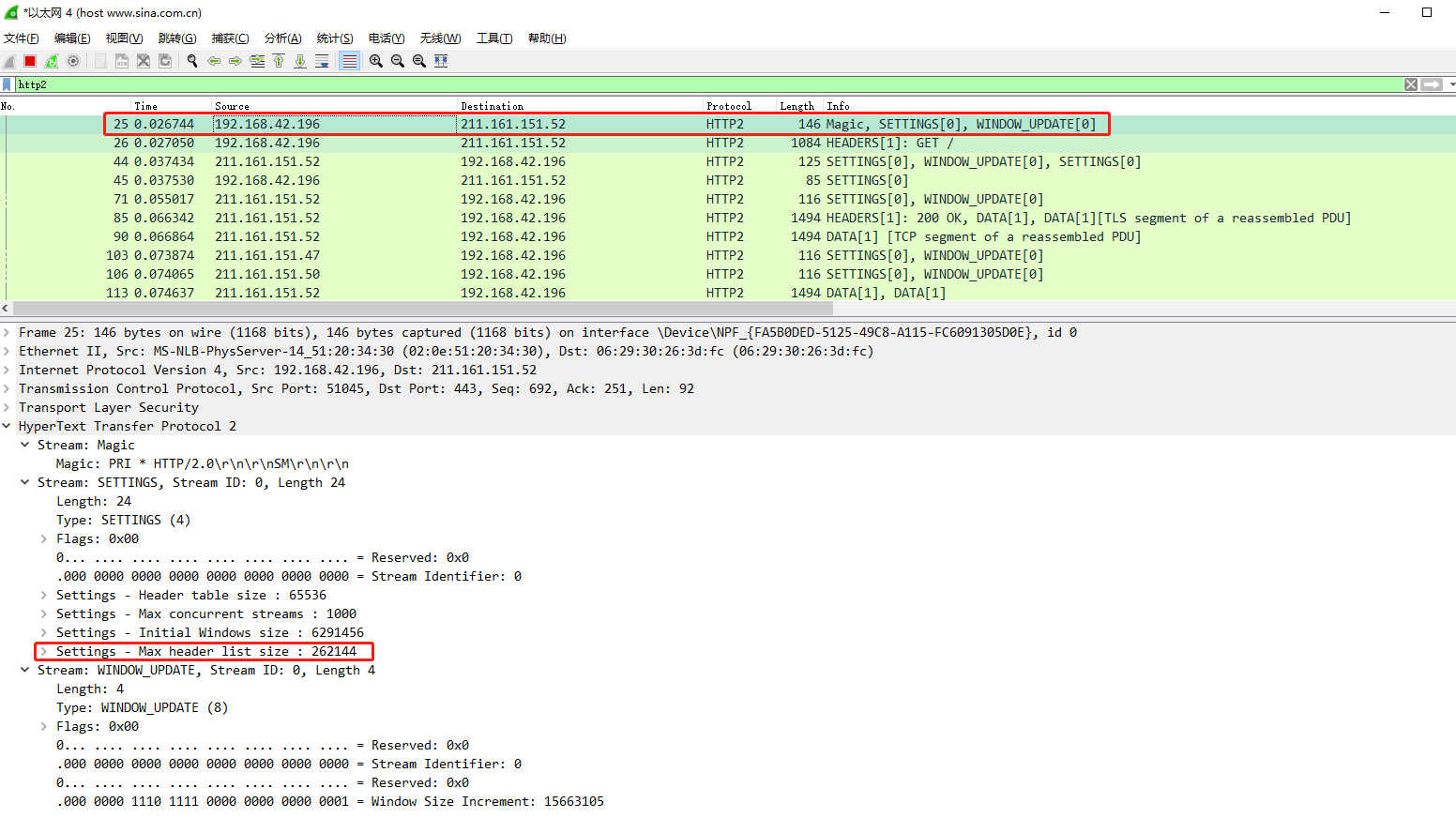Open the 统计 menu
Viewport: 1456px width, 833px height.
coord(334,38)
